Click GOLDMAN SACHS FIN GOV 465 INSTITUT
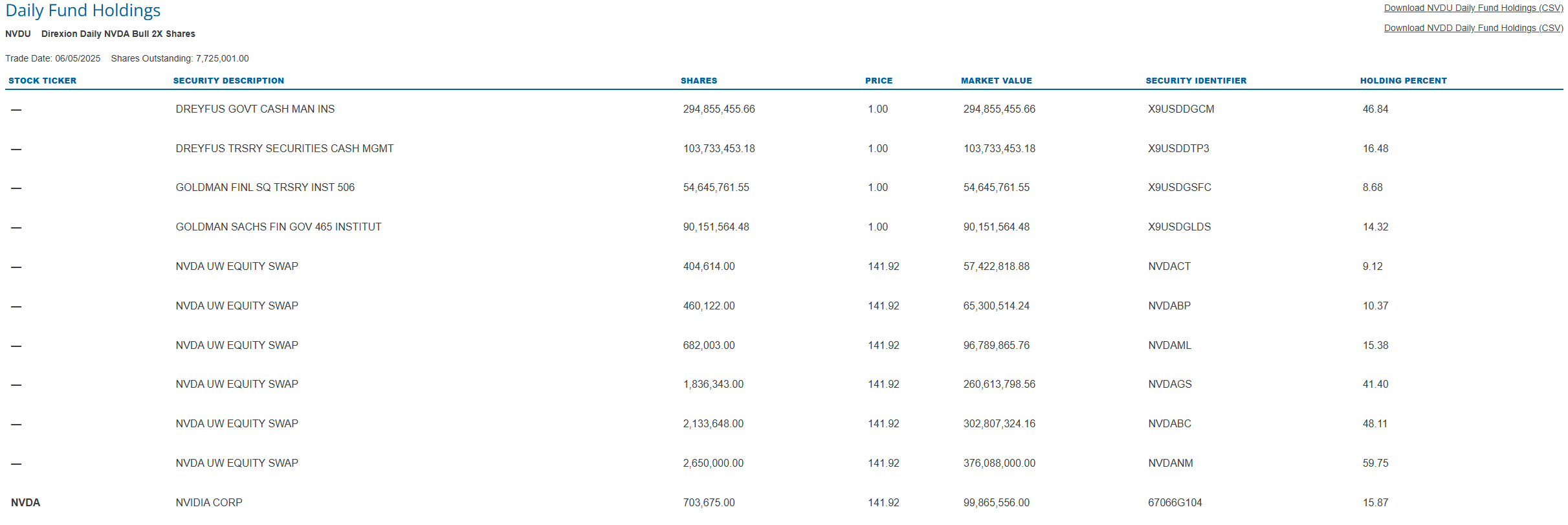Viewport: 1568px width, 525px height. point(278,227)
